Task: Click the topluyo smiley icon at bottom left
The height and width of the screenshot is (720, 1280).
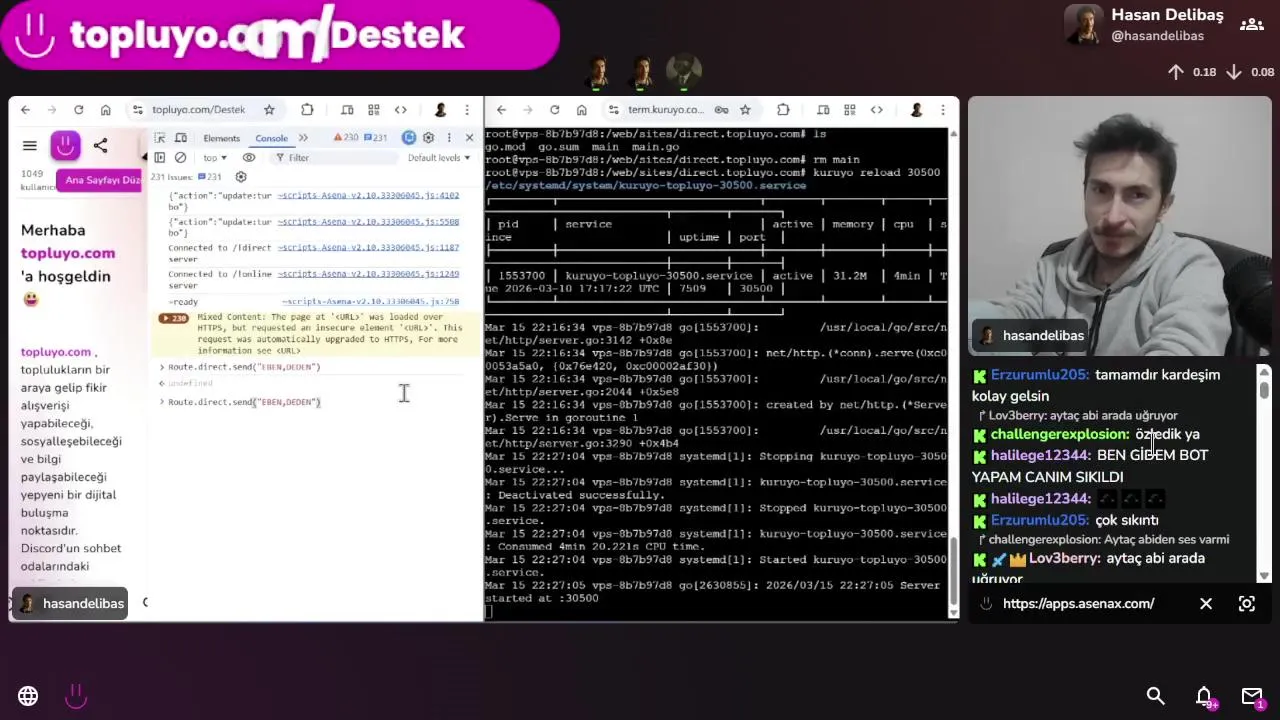Action: (76, 696)
